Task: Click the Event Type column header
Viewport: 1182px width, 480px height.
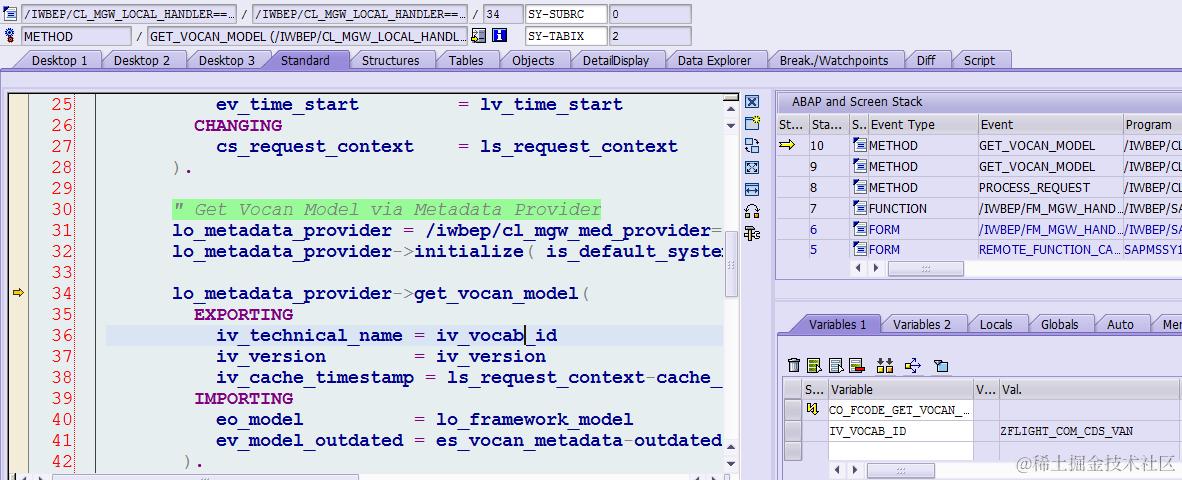Action: point(922,124)
